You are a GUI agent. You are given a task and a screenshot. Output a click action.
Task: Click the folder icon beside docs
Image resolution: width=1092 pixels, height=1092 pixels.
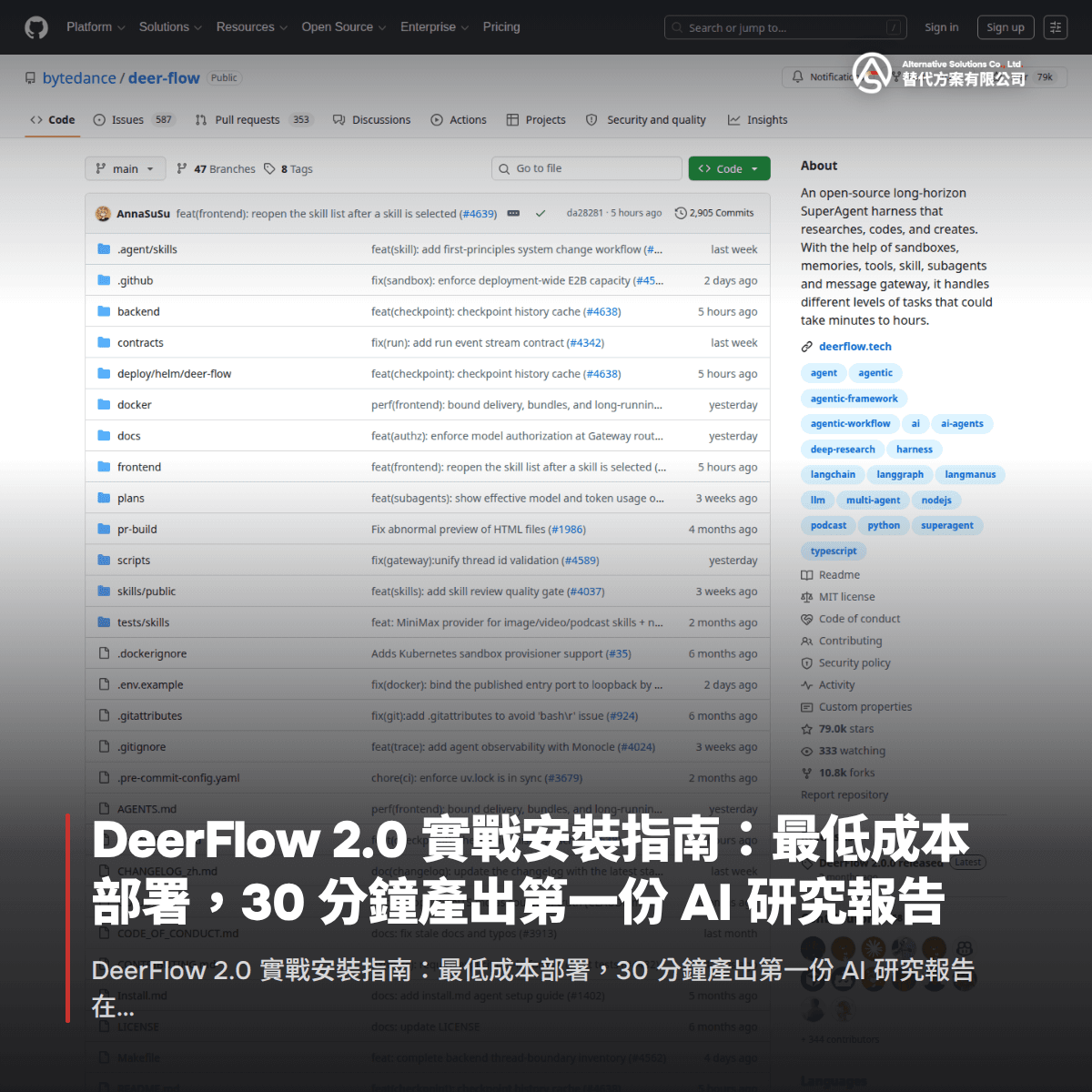point(104,436)
